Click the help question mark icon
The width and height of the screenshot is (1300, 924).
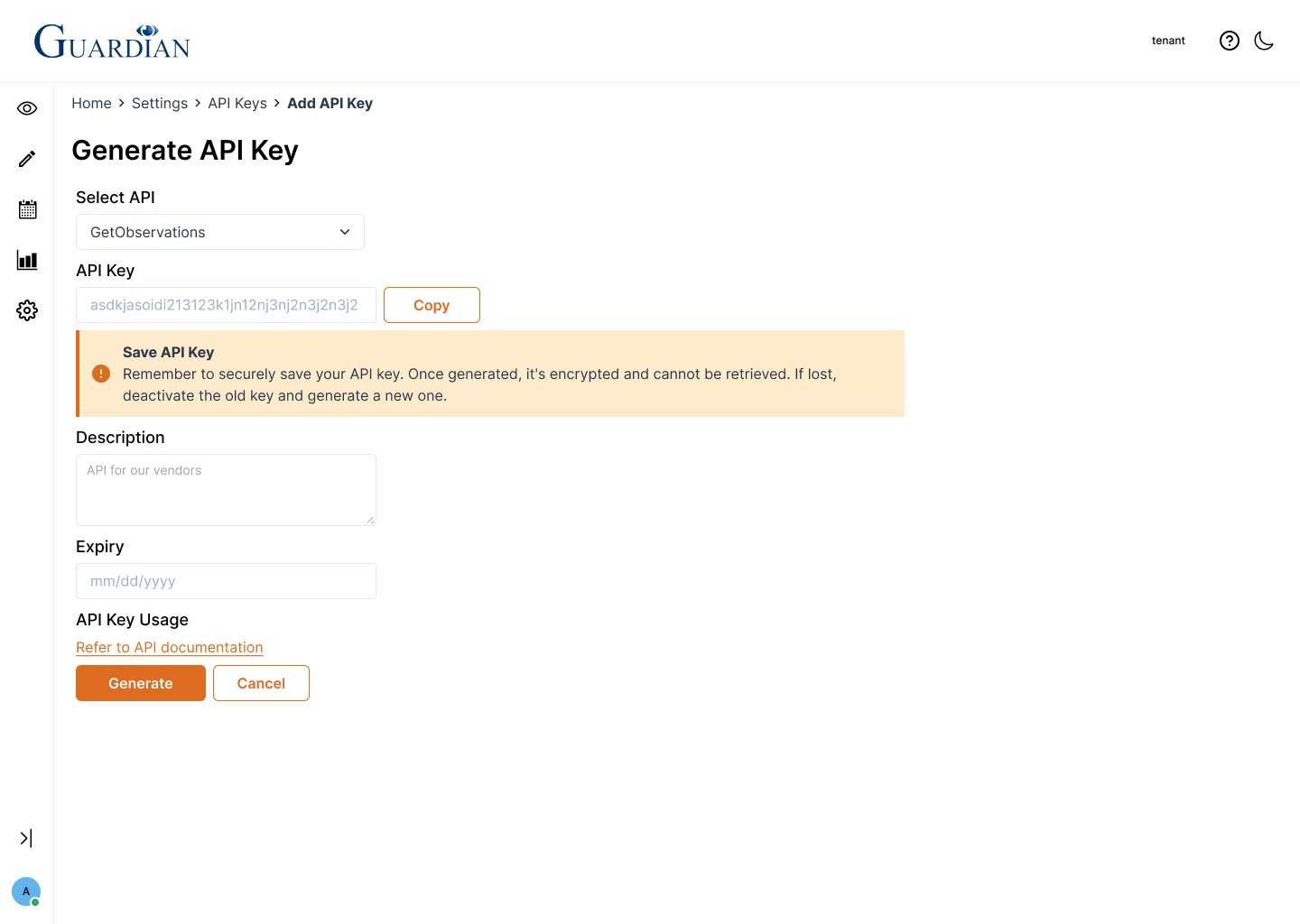pos(1229,41)
